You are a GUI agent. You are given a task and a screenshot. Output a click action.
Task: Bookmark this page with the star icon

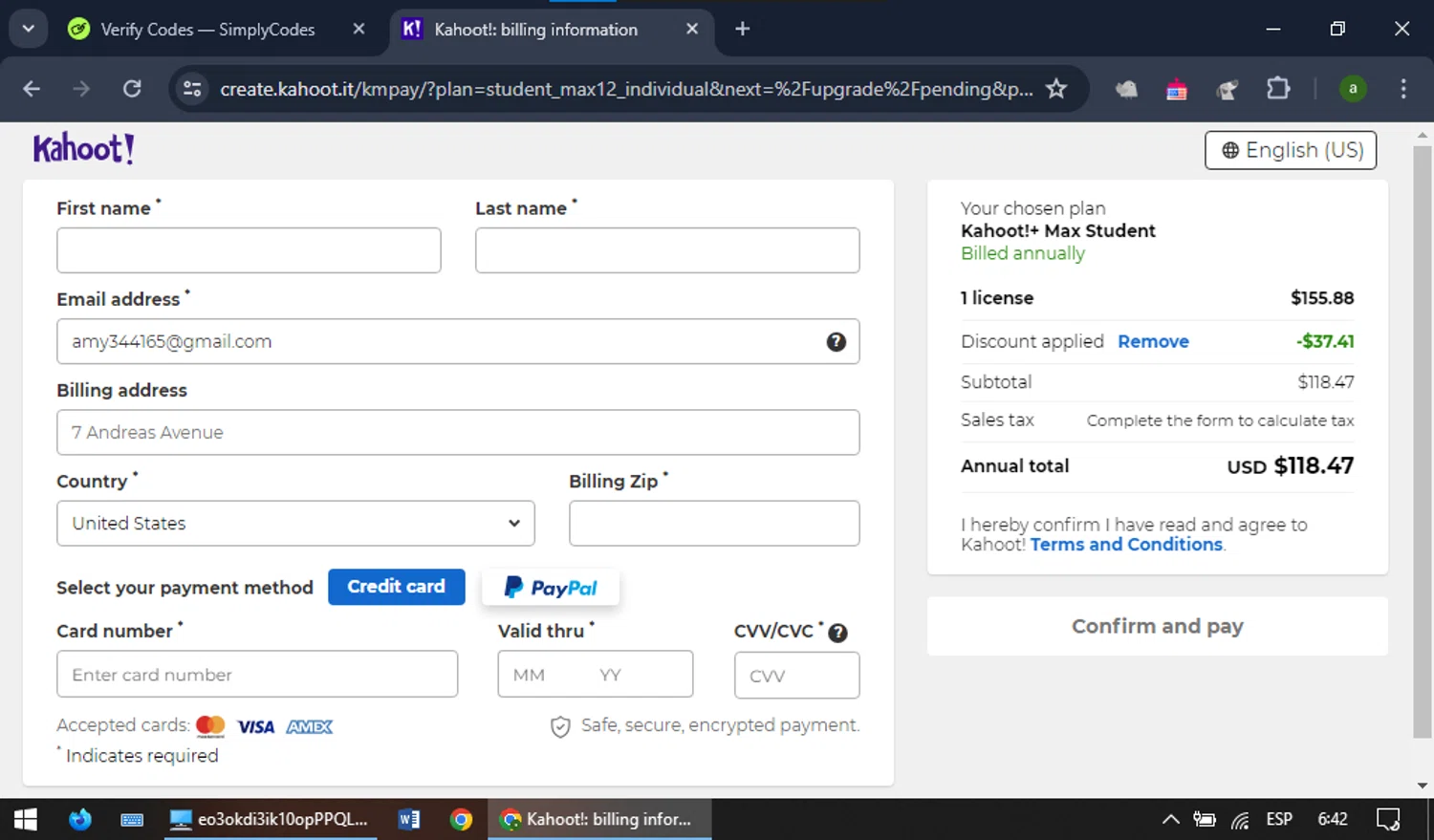click(1055, 89)
